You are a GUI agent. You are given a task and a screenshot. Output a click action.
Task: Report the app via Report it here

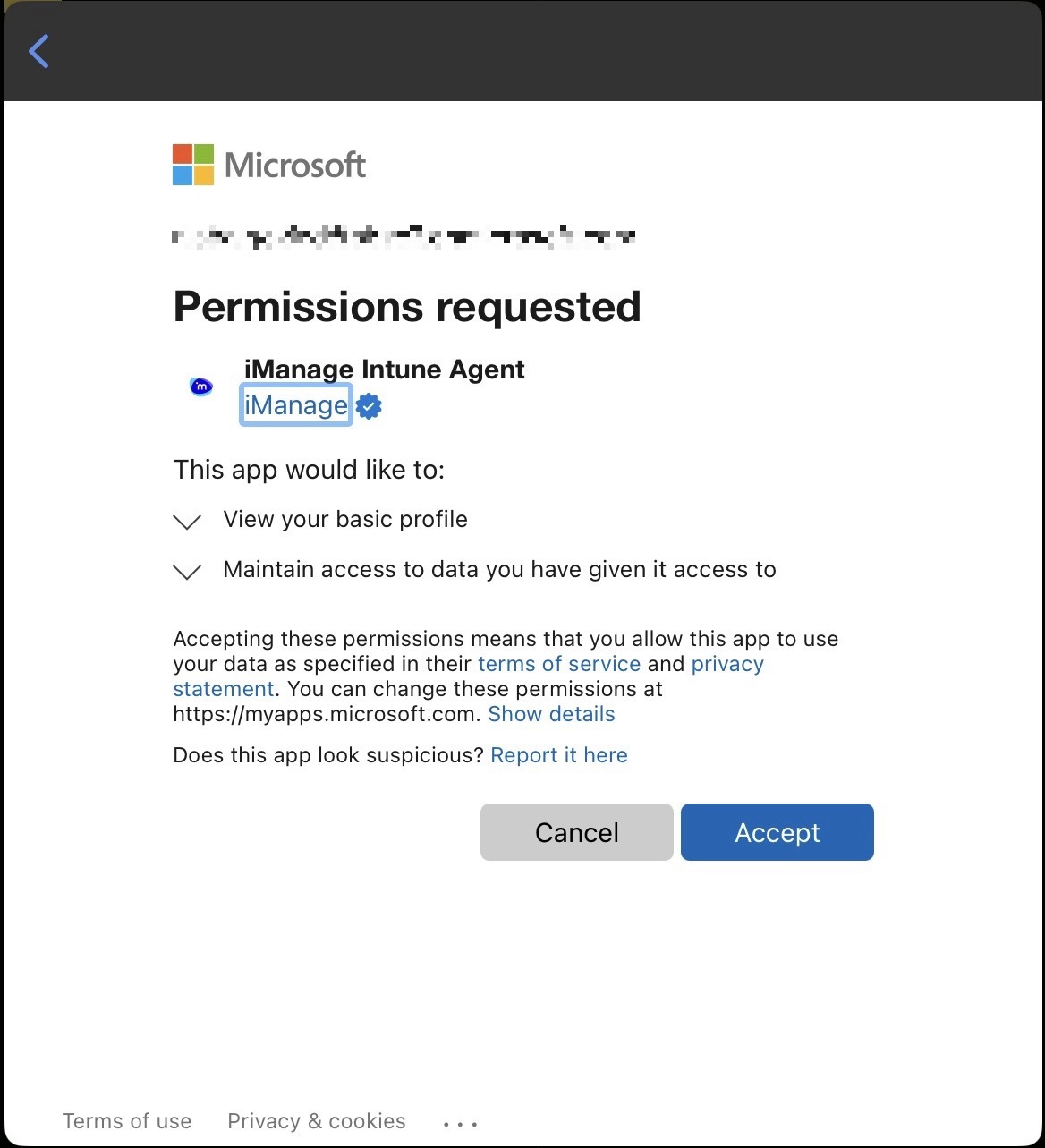559,755
